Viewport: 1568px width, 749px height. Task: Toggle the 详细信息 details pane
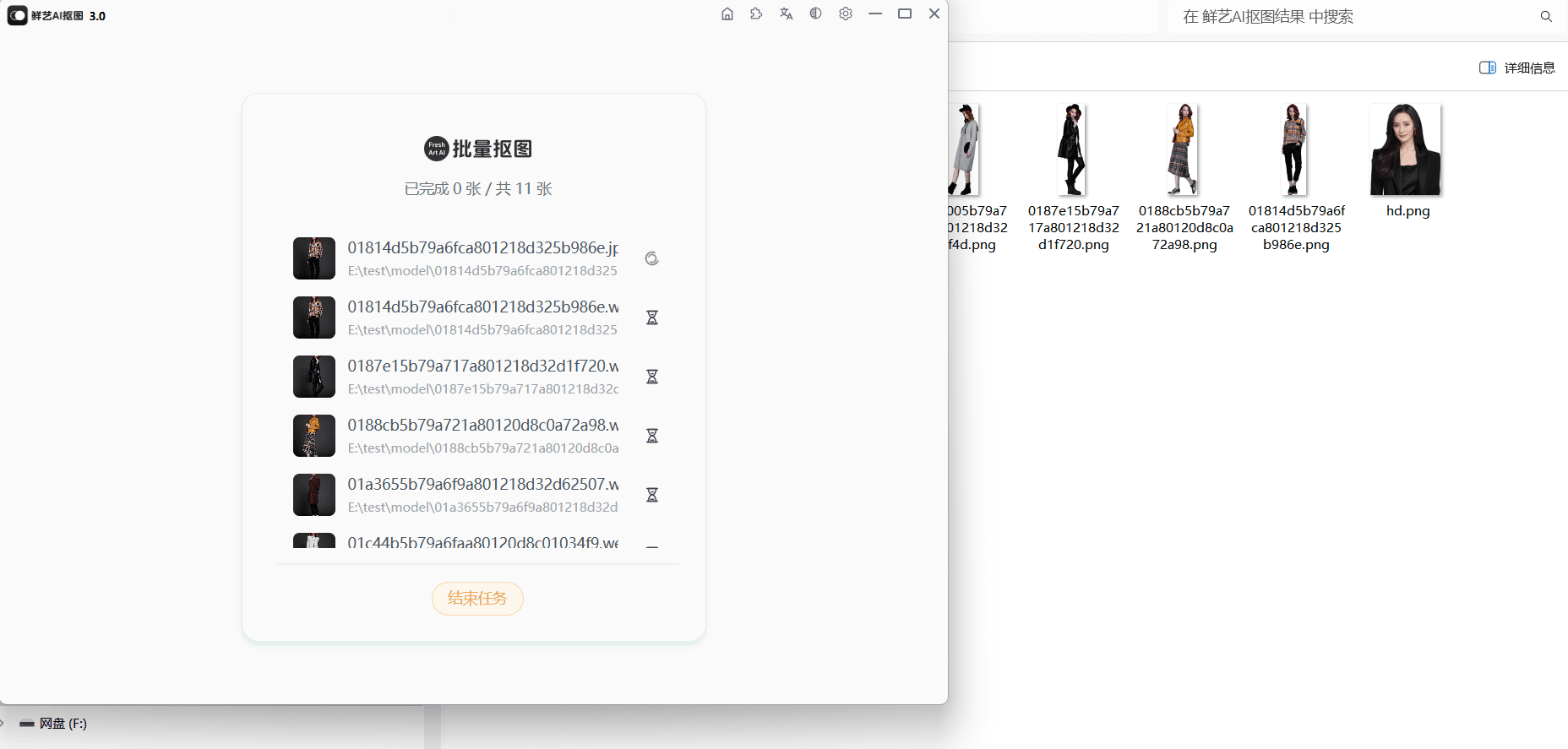click(1517, 68)
